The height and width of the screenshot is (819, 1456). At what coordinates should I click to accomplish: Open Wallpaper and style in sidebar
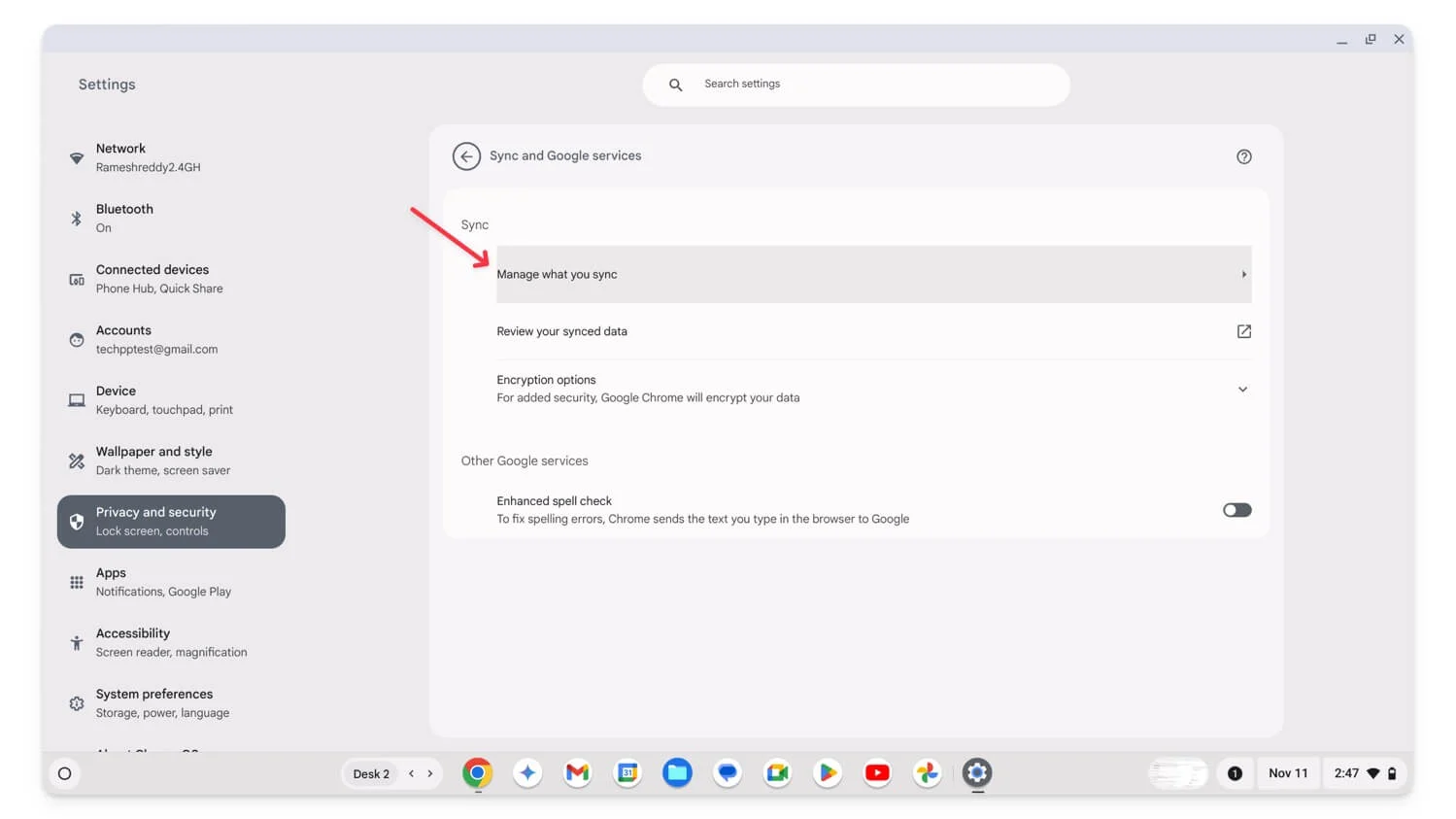click(x=171, y=461)
